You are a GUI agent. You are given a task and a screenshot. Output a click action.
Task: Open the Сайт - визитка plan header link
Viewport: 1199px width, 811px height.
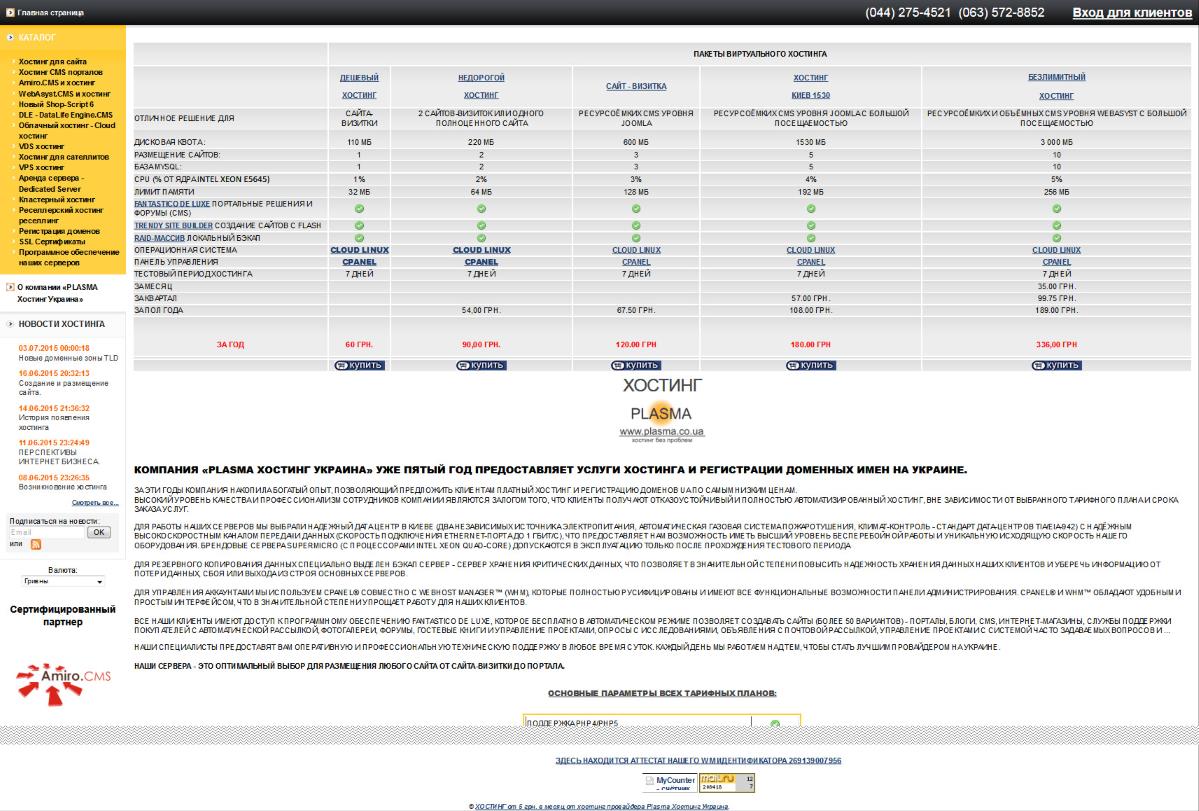coord(635,86)
